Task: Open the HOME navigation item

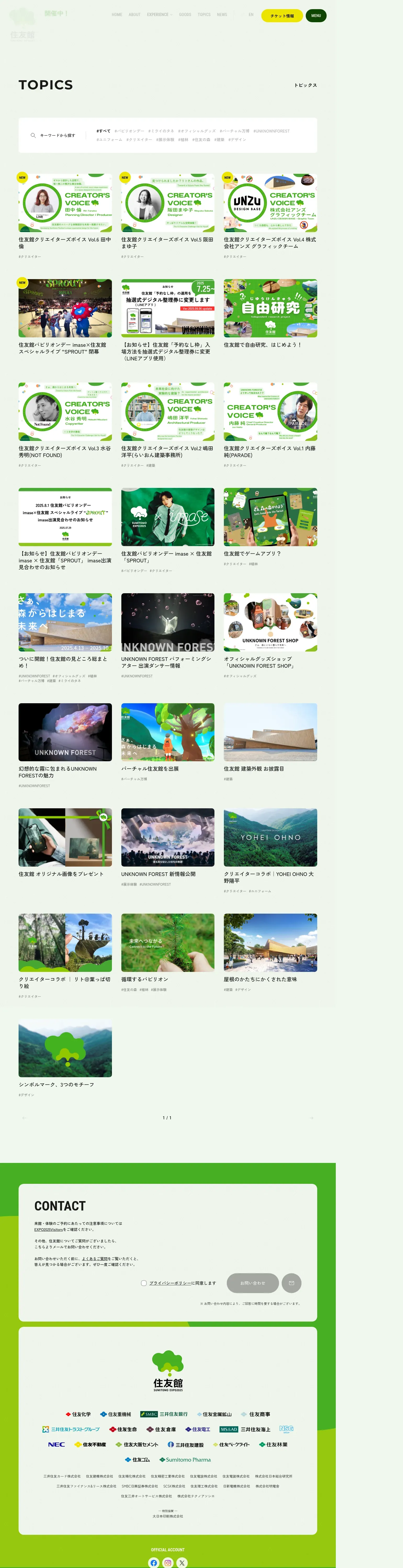Action: (x=117, y=15)
